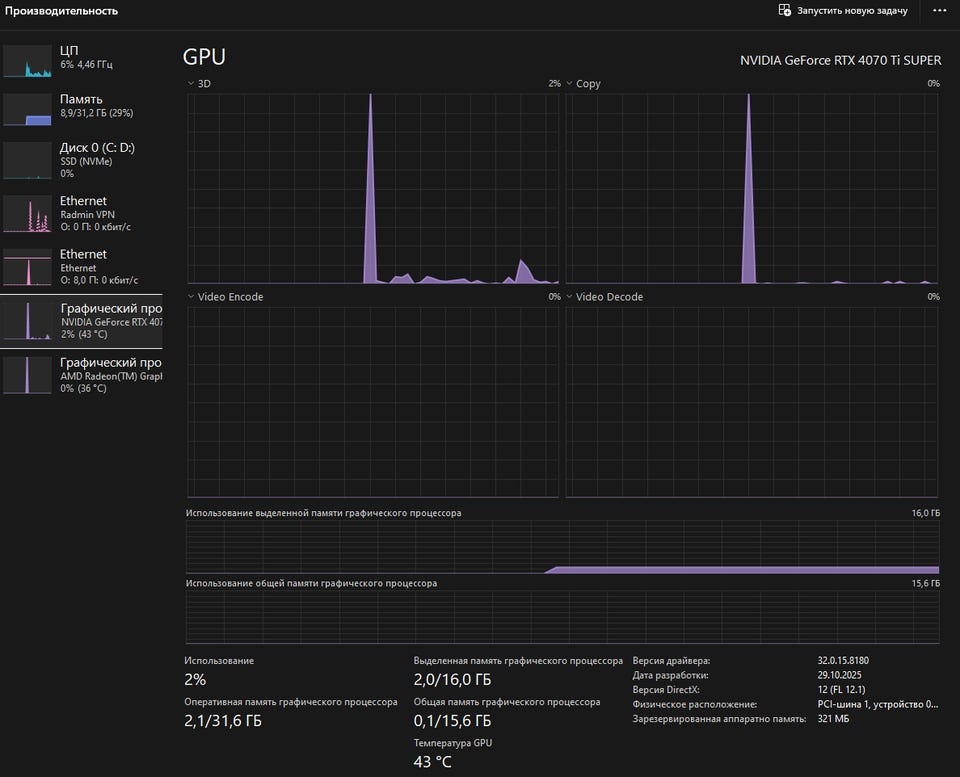Select the ЦП mini graph thumbnail
Viewport: 960px width, 777px height.
28,61
